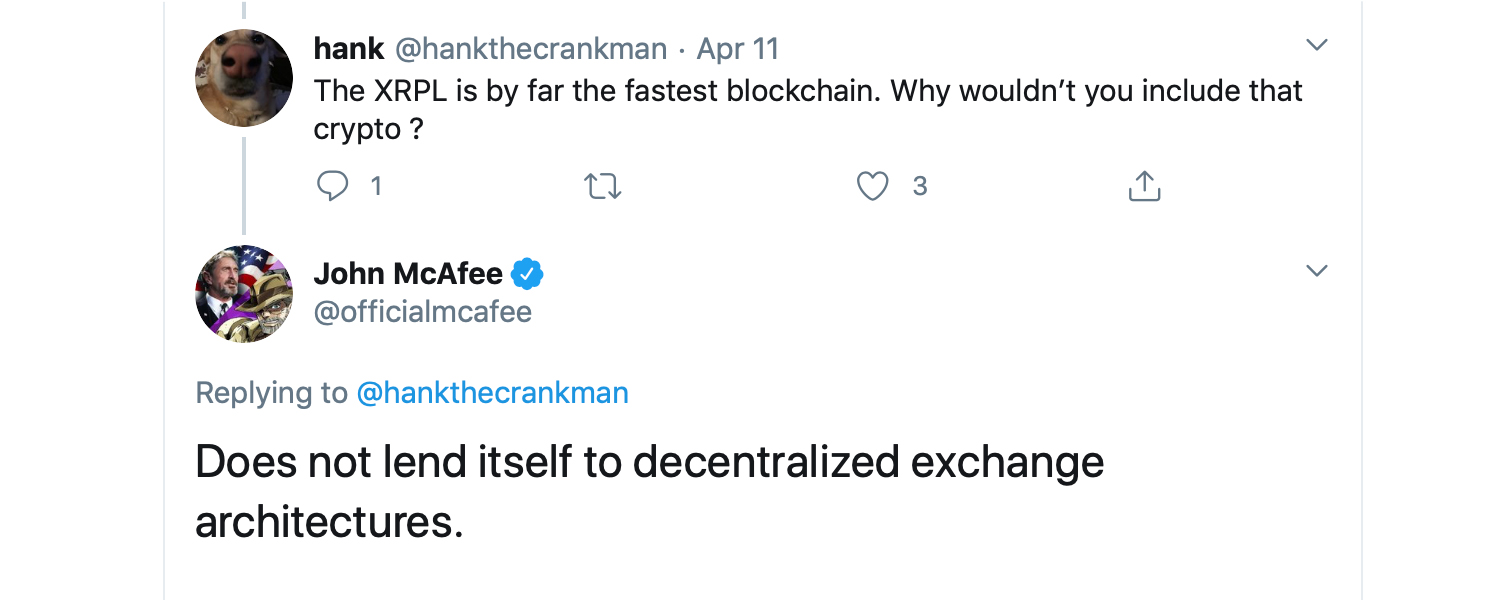Click the heart icon showing 3 likes
The height and width of the screenshot is (600, 1500).
tap(873, 186)
